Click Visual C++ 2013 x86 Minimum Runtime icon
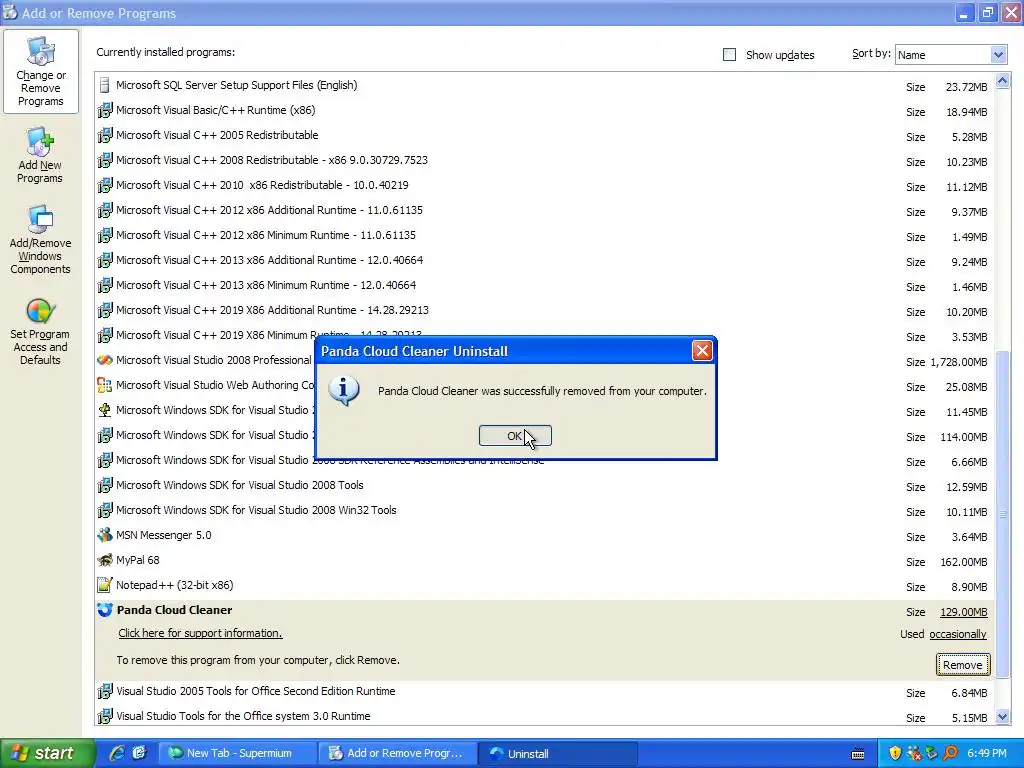1024x768 pixels. [104, 285]
